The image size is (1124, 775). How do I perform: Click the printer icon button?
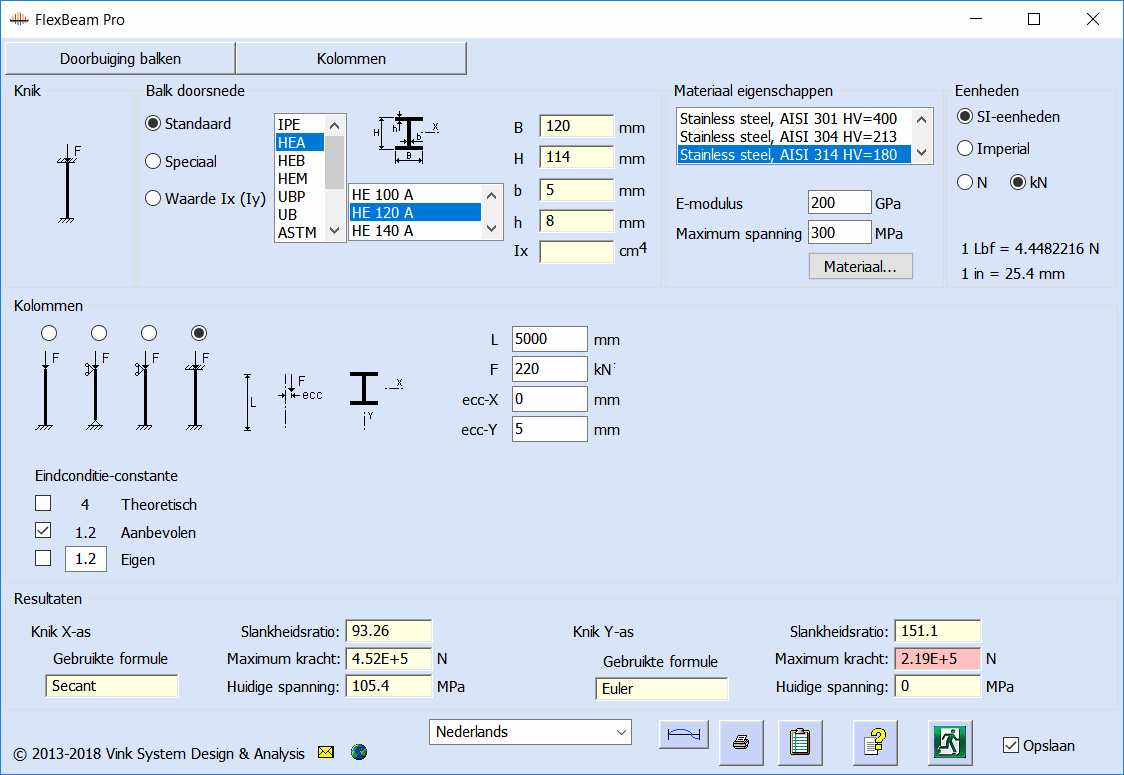click(x=741, y=743)
